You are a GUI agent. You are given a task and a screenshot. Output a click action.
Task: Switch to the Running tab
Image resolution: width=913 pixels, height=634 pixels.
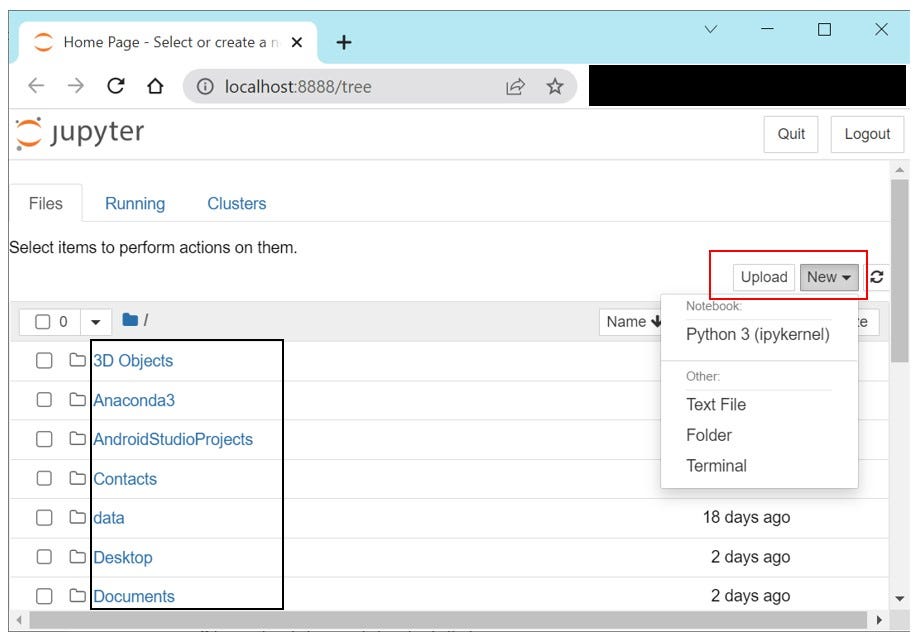pos(135,203)
